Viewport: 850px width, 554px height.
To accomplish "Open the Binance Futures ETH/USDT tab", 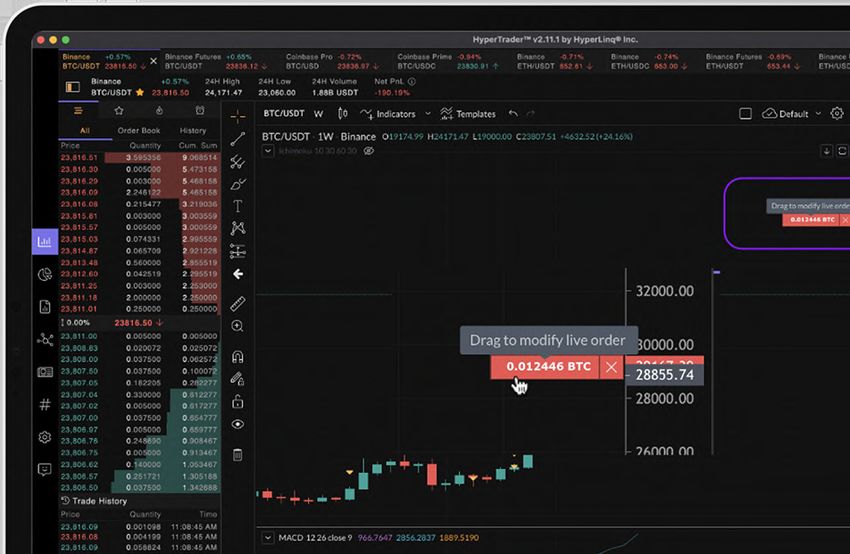I will (x=752, y=61).
